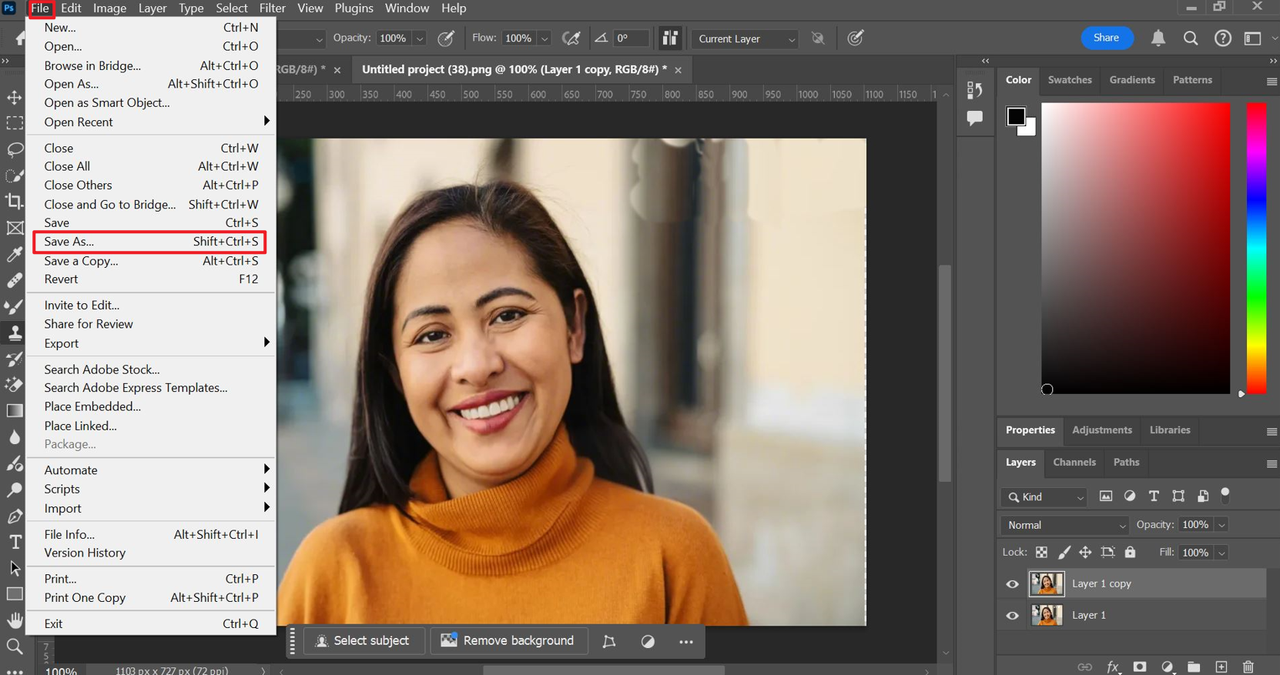The height and width of the screenshot is (675, 1280).
Task: Select the Blur tool
Action: pos(14,437)
